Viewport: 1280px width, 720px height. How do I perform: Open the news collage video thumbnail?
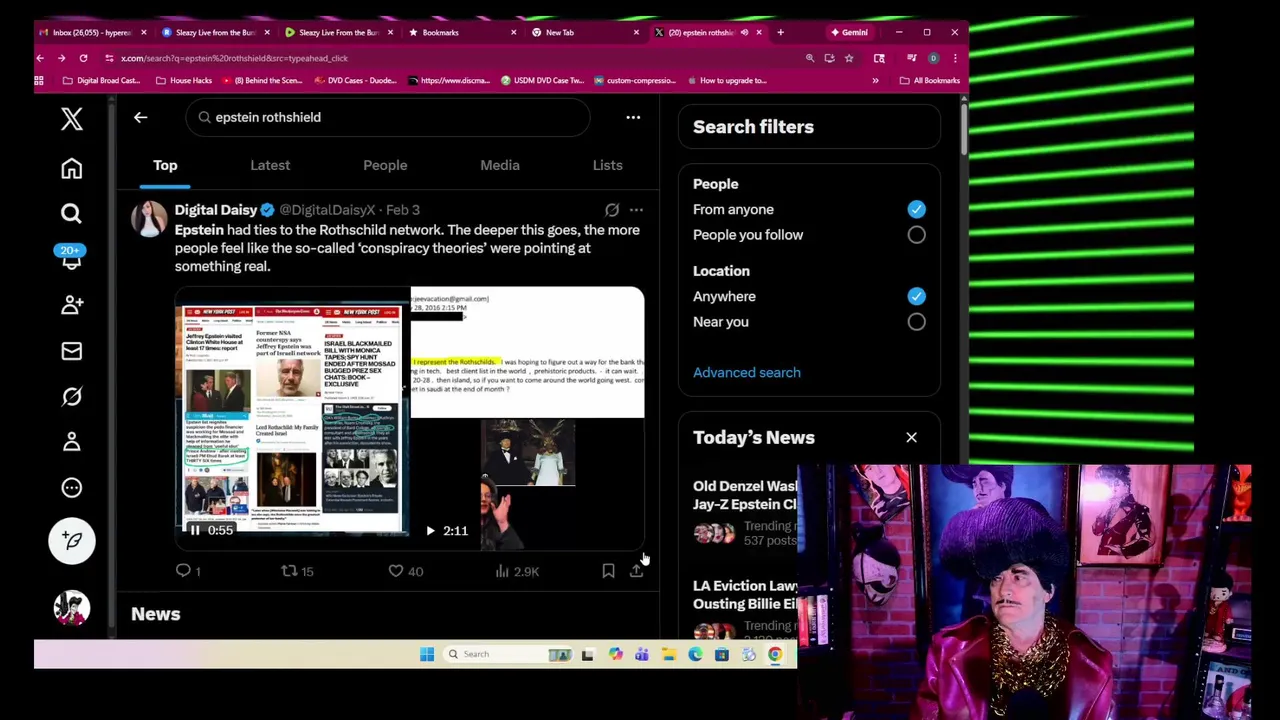click(x=292, y=418)
